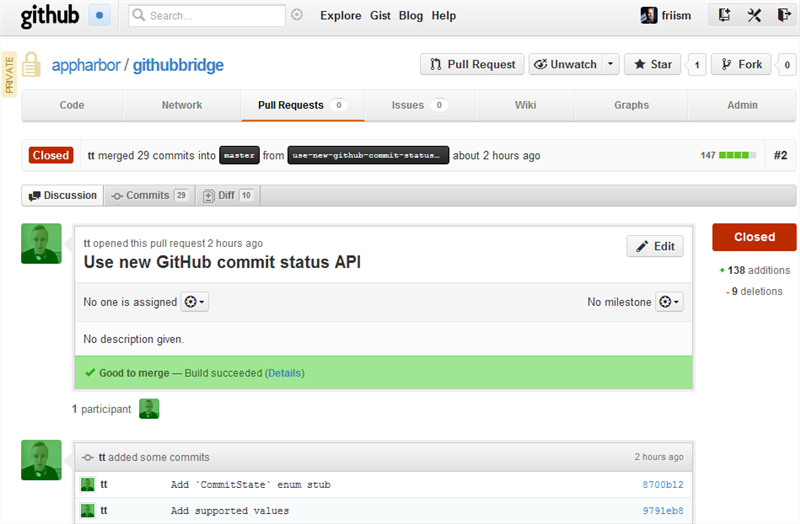Click the friism user avatar
This screenshot has height=524, width=800.
(648, 15)
